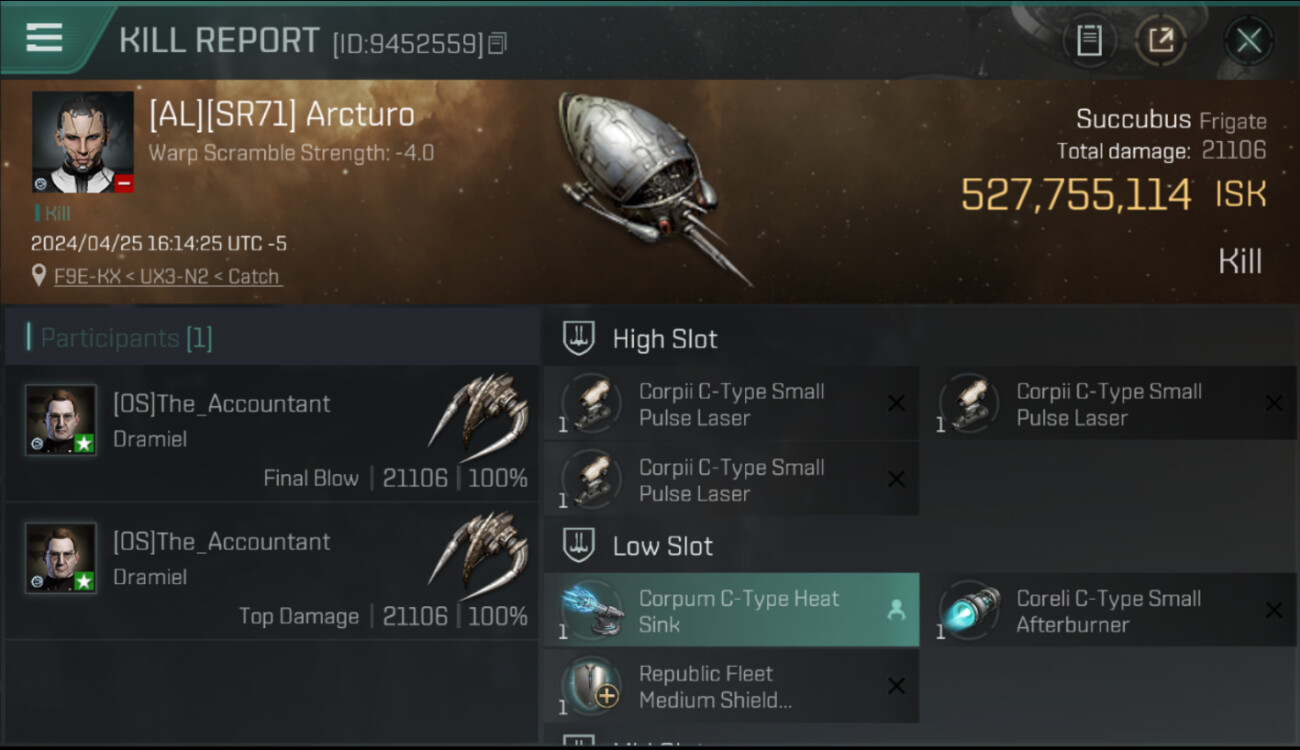Image resolution: width=1300 pixels, height=750 pixels.
Task: Click the share export icon
Action: 1160,40
